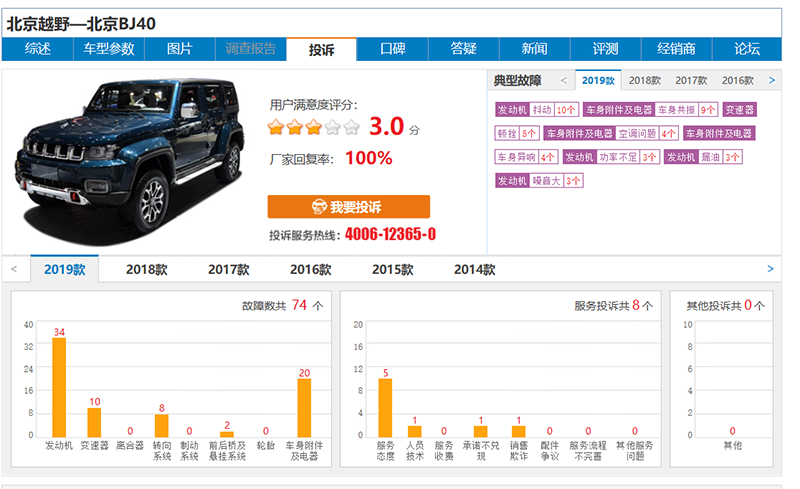Open the 综述 overview tab
The height and width of the screenshot is (489, 800).
(38, 49)
